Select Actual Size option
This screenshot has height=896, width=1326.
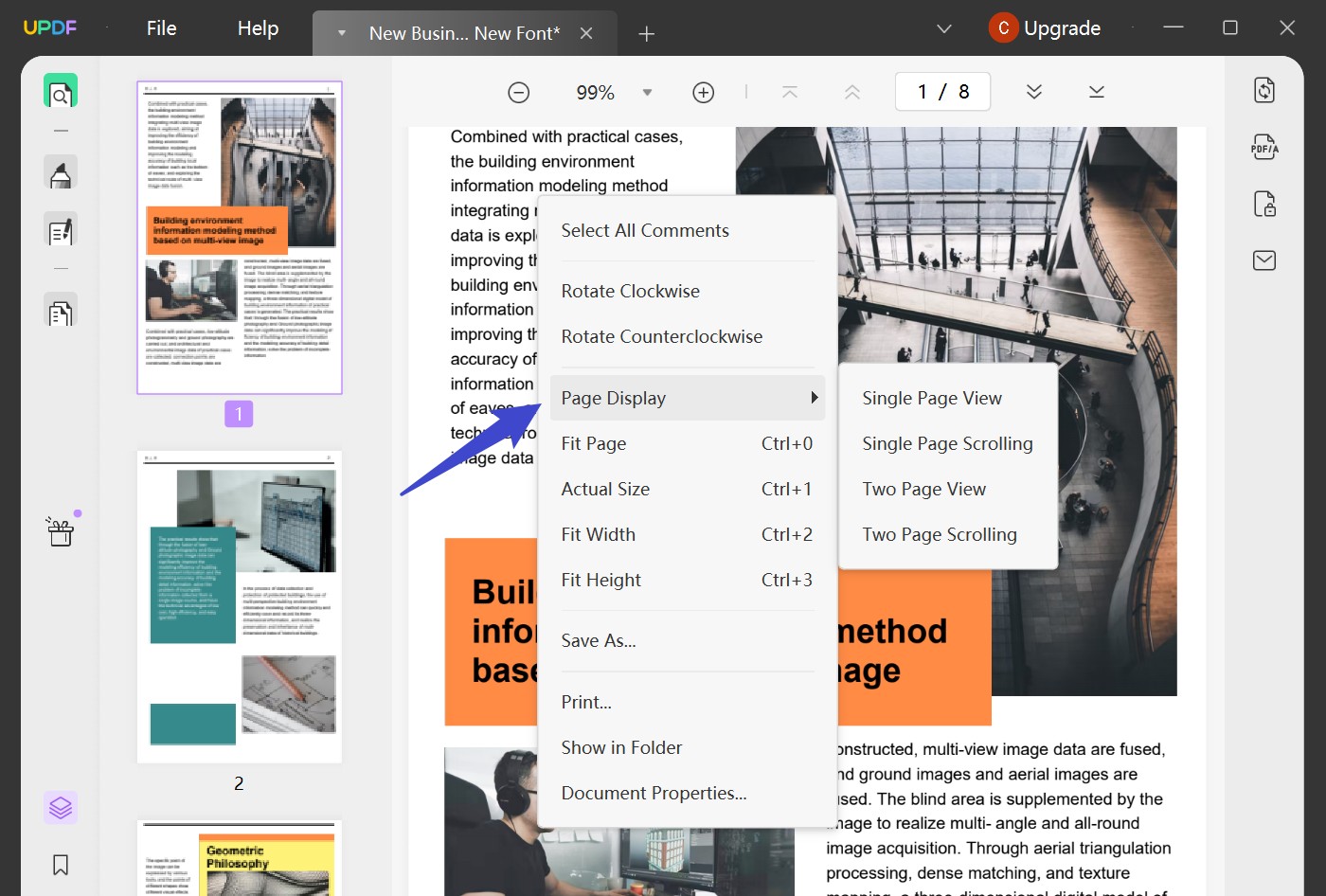pyautogui.click(x=688, y=489)
